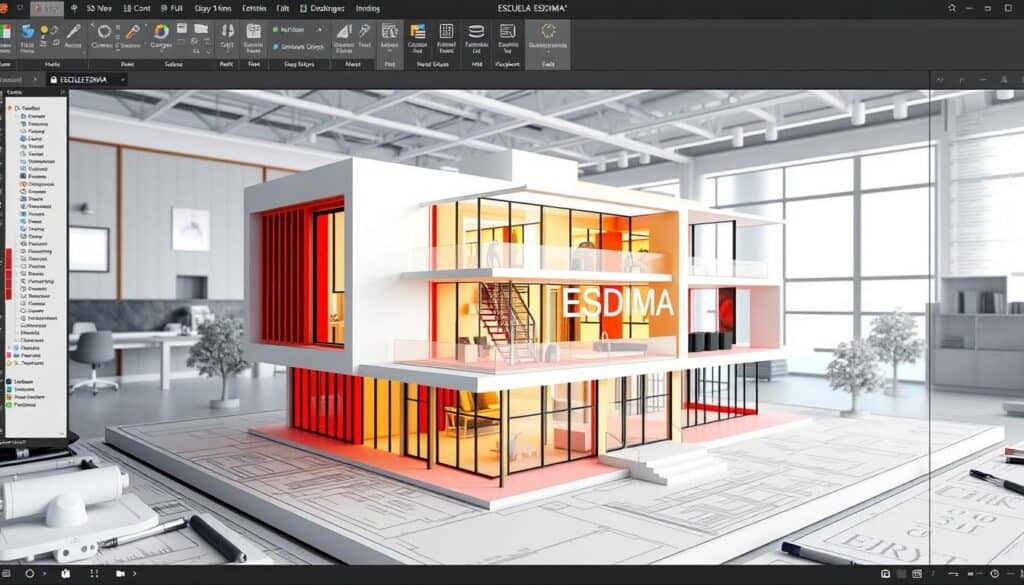Click the pyramid shape icon in the ribbon
1024x585 pixels.
[343, 32]
